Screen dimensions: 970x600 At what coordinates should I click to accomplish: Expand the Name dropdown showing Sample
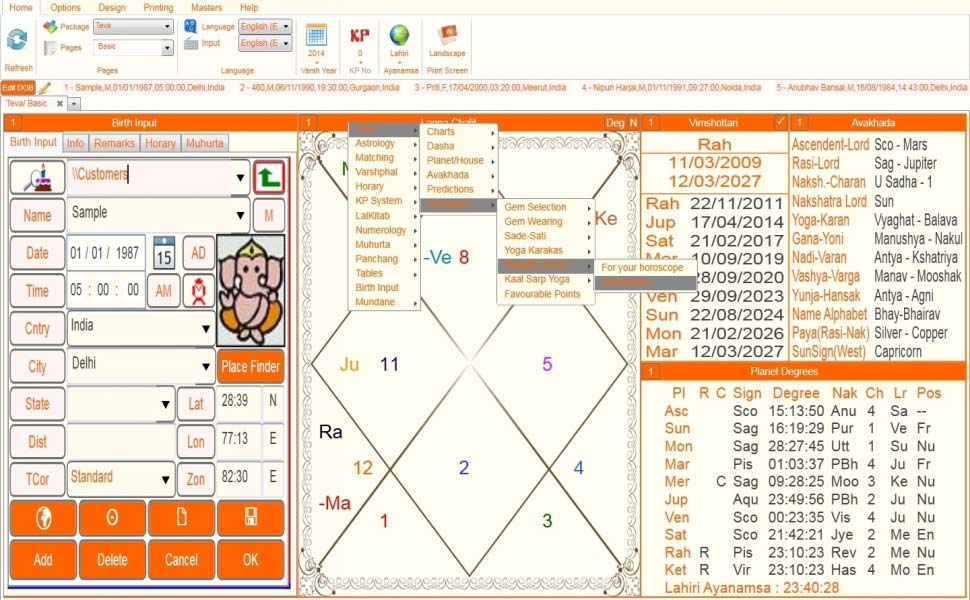coord(240,215)
